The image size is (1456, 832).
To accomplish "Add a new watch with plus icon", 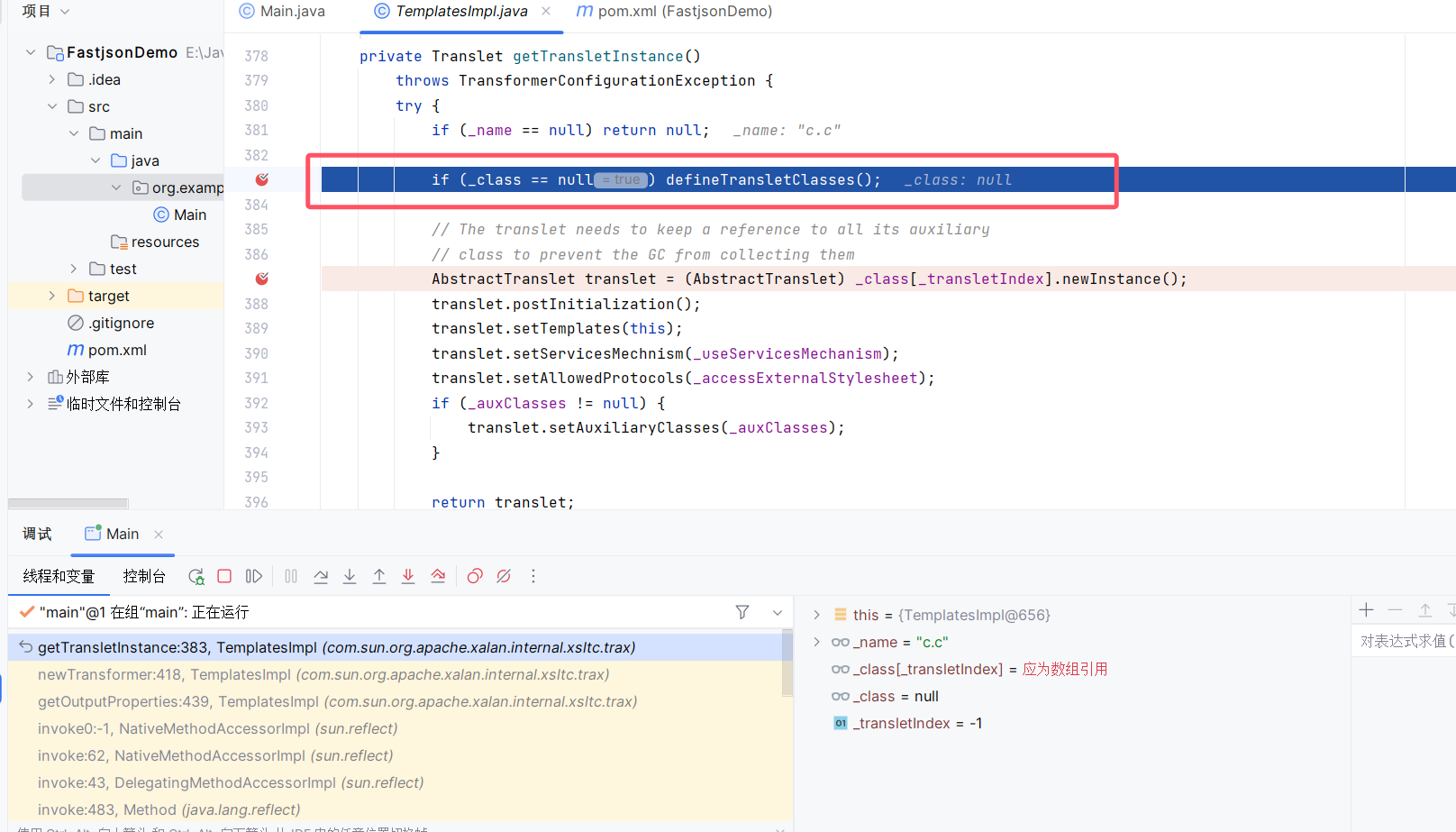I will [1367, 610].
